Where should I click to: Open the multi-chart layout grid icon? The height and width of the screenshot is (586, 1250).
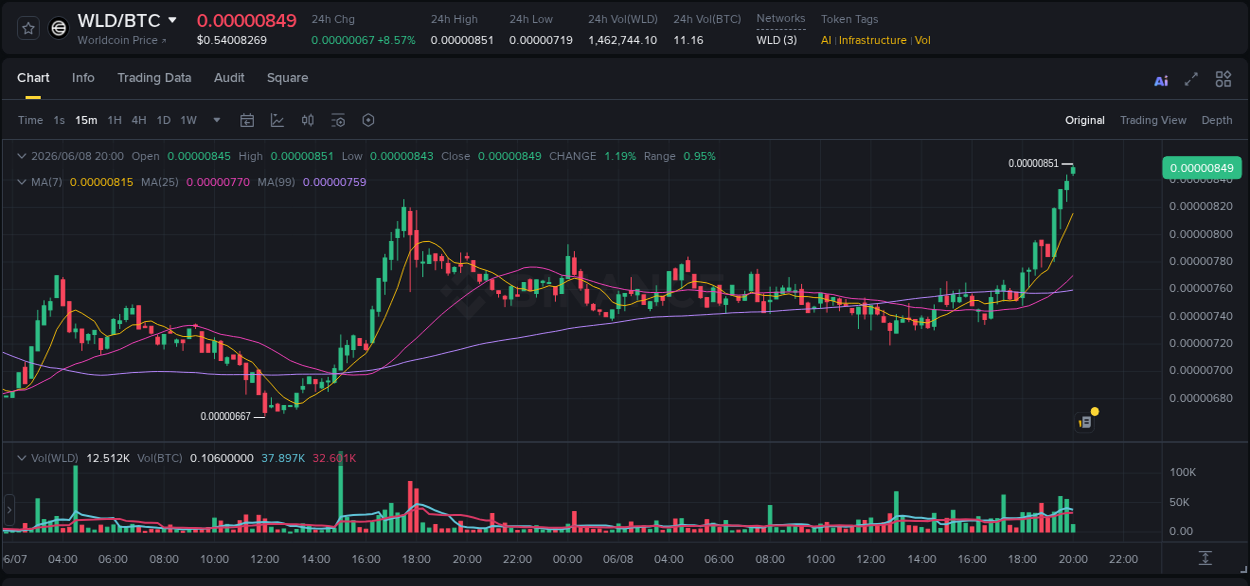1223,79
